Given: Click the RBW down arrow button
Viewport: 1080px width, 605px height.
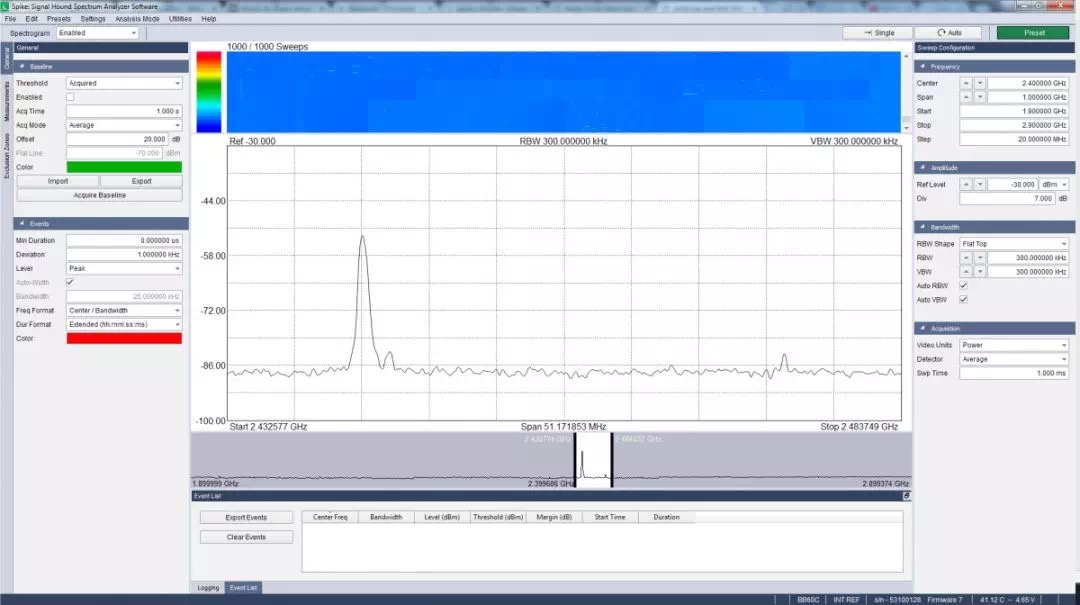Looking at the screenshot, I should click(980, 257).
